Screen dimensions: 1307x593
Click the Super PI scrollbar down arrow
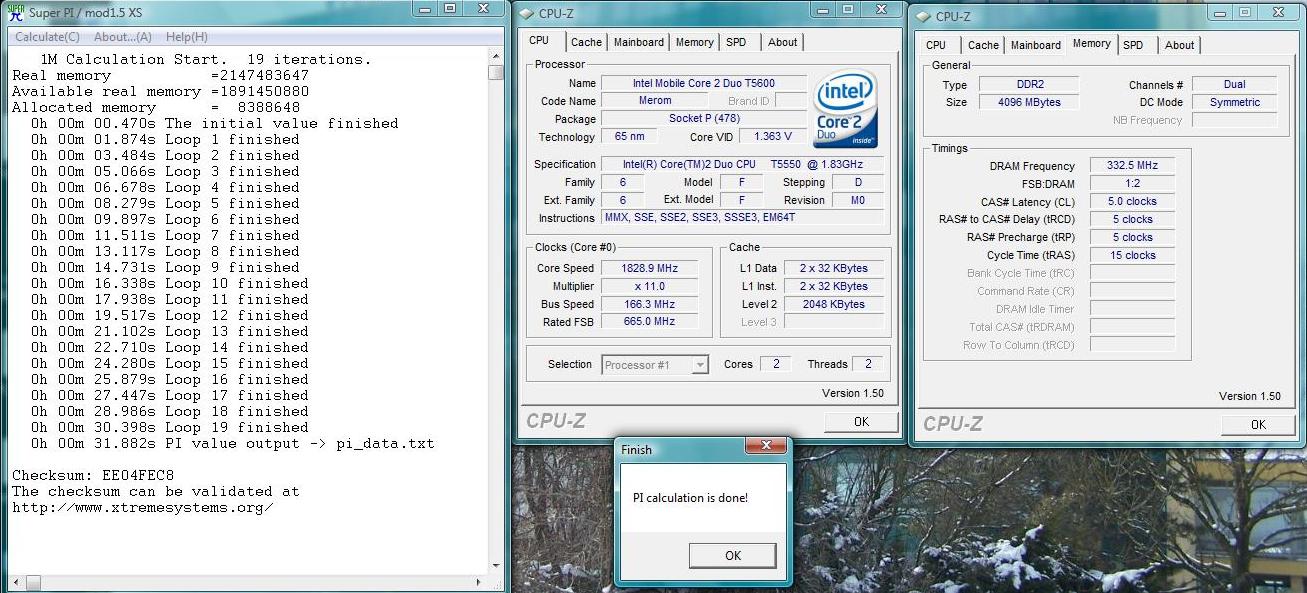(x=496, y=567)
